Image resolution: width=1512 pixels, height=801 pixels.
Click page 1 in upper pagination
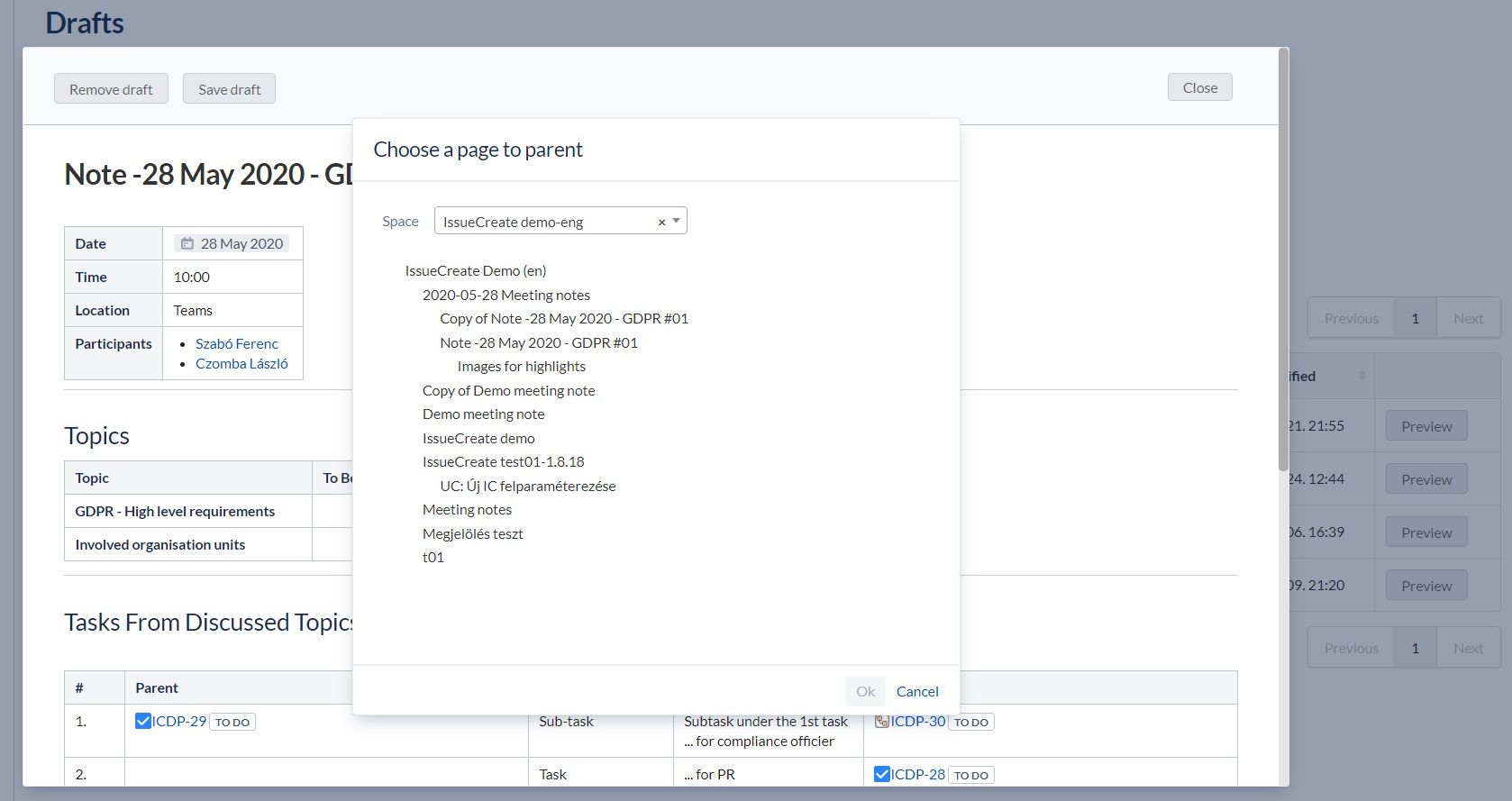pyautogui.click(x=1415, y=318)
